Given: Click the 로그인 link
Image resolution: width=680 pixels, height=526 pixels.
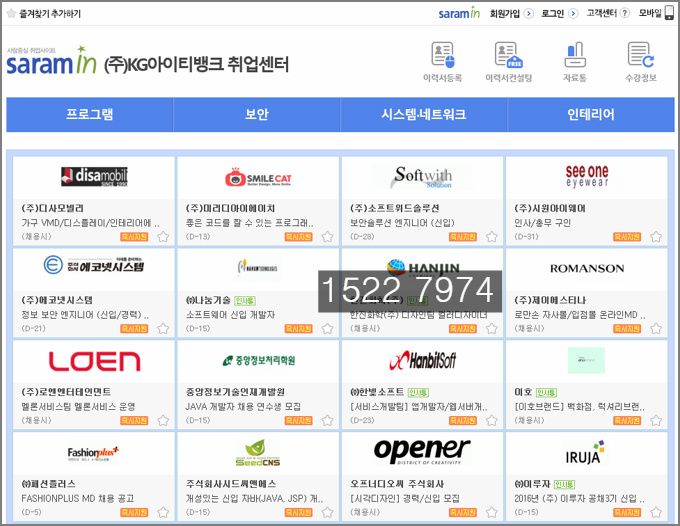Looking at the screenshot, I should [552, 13].
